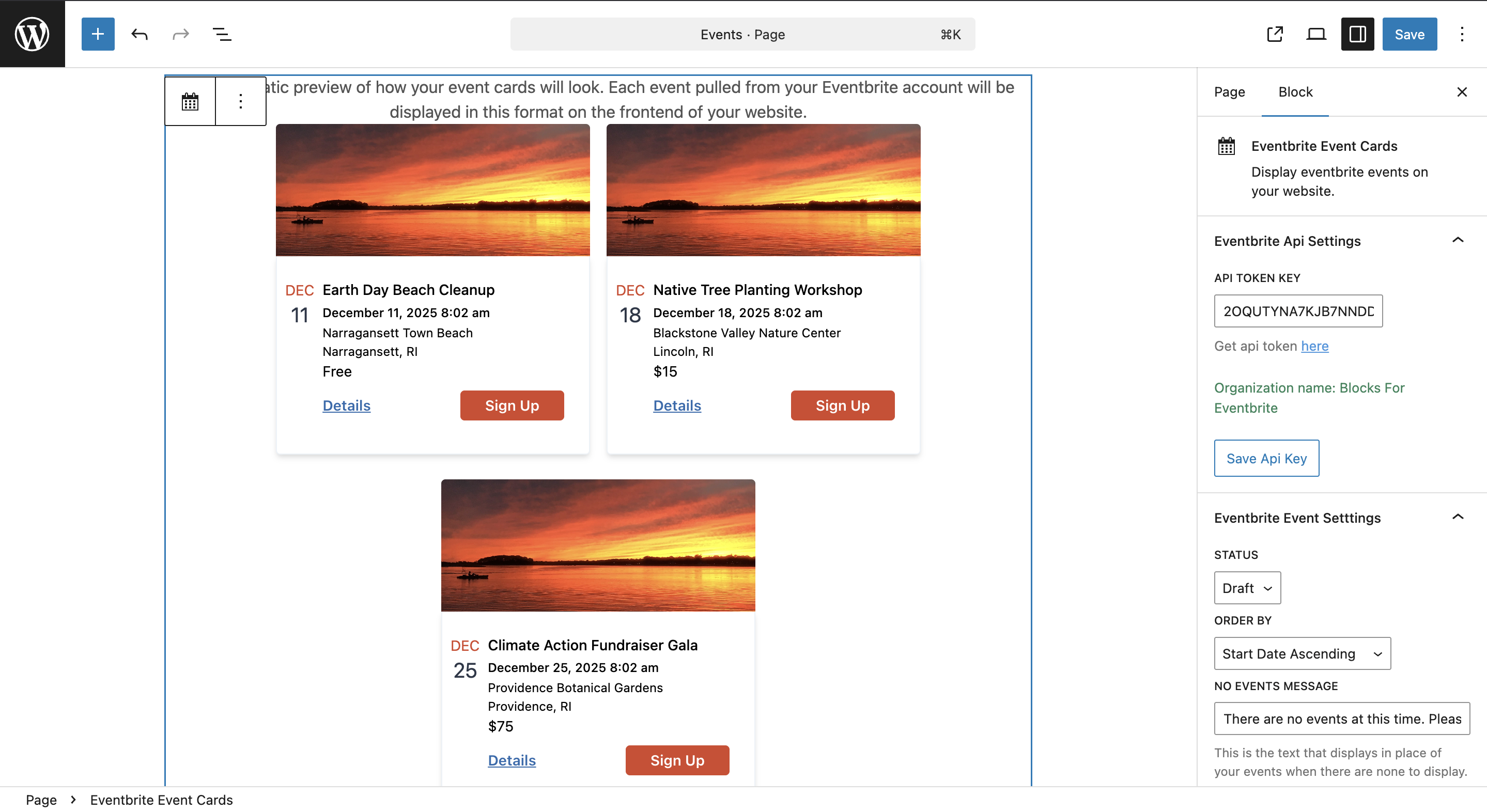Click the View Page external link icon
The image size is (1487, 812).
(x=1275, y=34)
